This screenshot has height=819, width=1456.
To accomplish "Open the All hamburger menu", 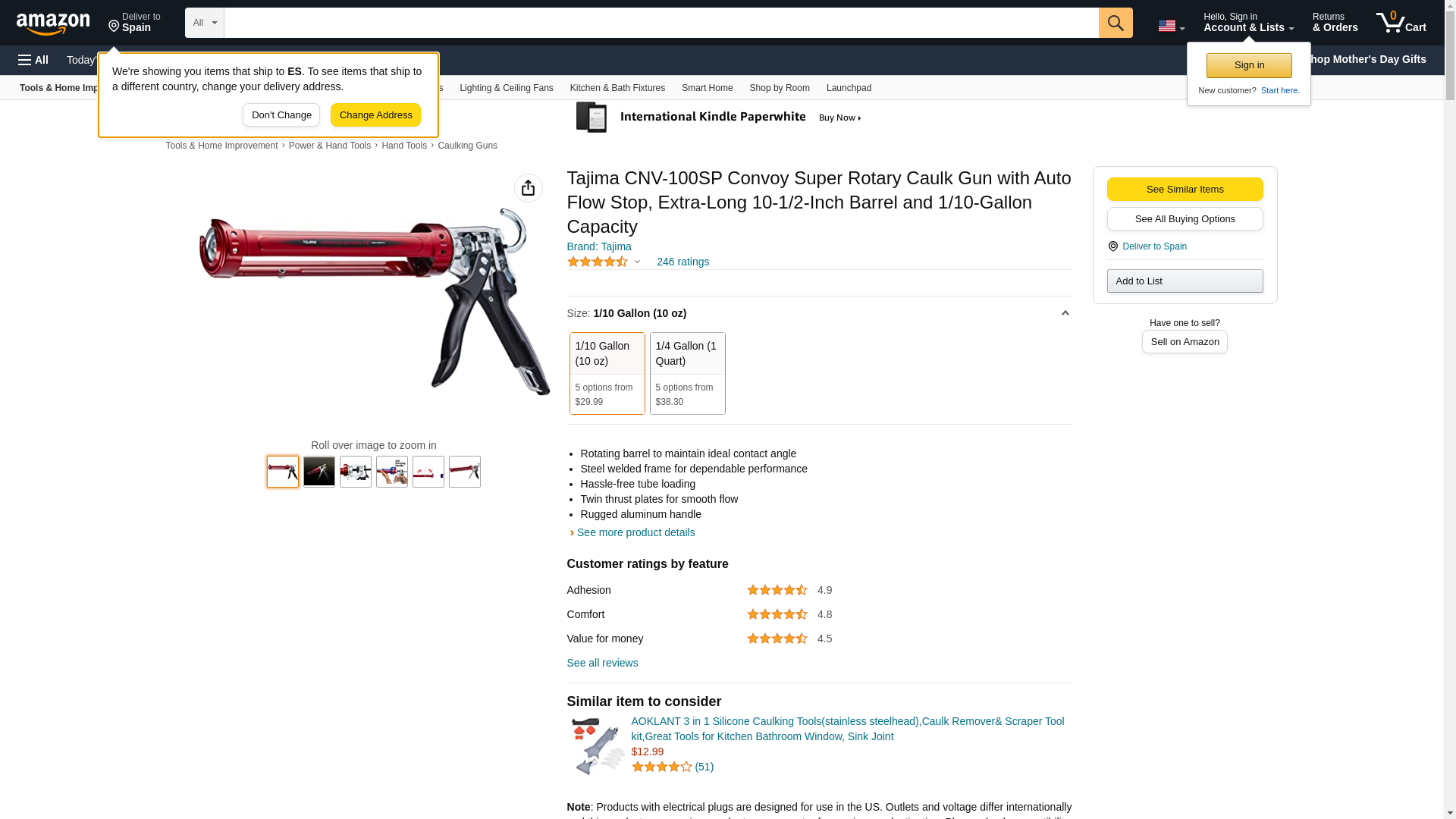I will click(x=33, y=60).
